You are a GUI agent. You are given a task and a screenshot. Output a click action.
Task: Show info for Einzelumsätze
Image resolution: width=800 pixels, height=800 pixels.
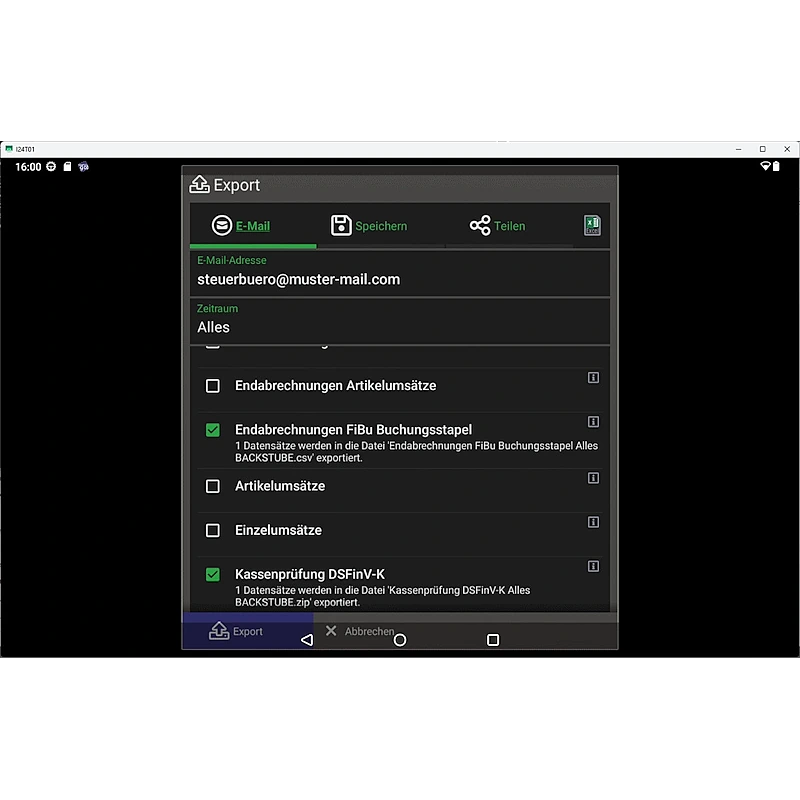[593, 522]
